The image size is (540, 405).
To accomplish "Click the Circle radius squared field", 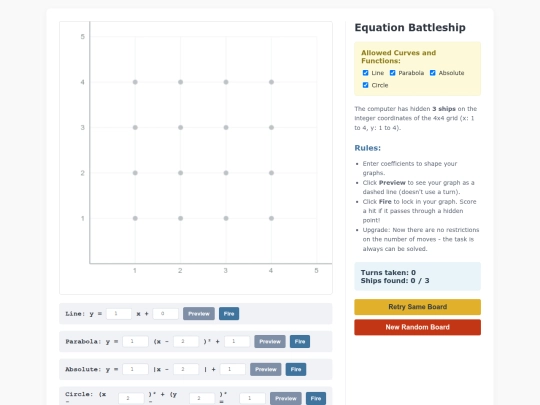I will [x=252, y=398].
